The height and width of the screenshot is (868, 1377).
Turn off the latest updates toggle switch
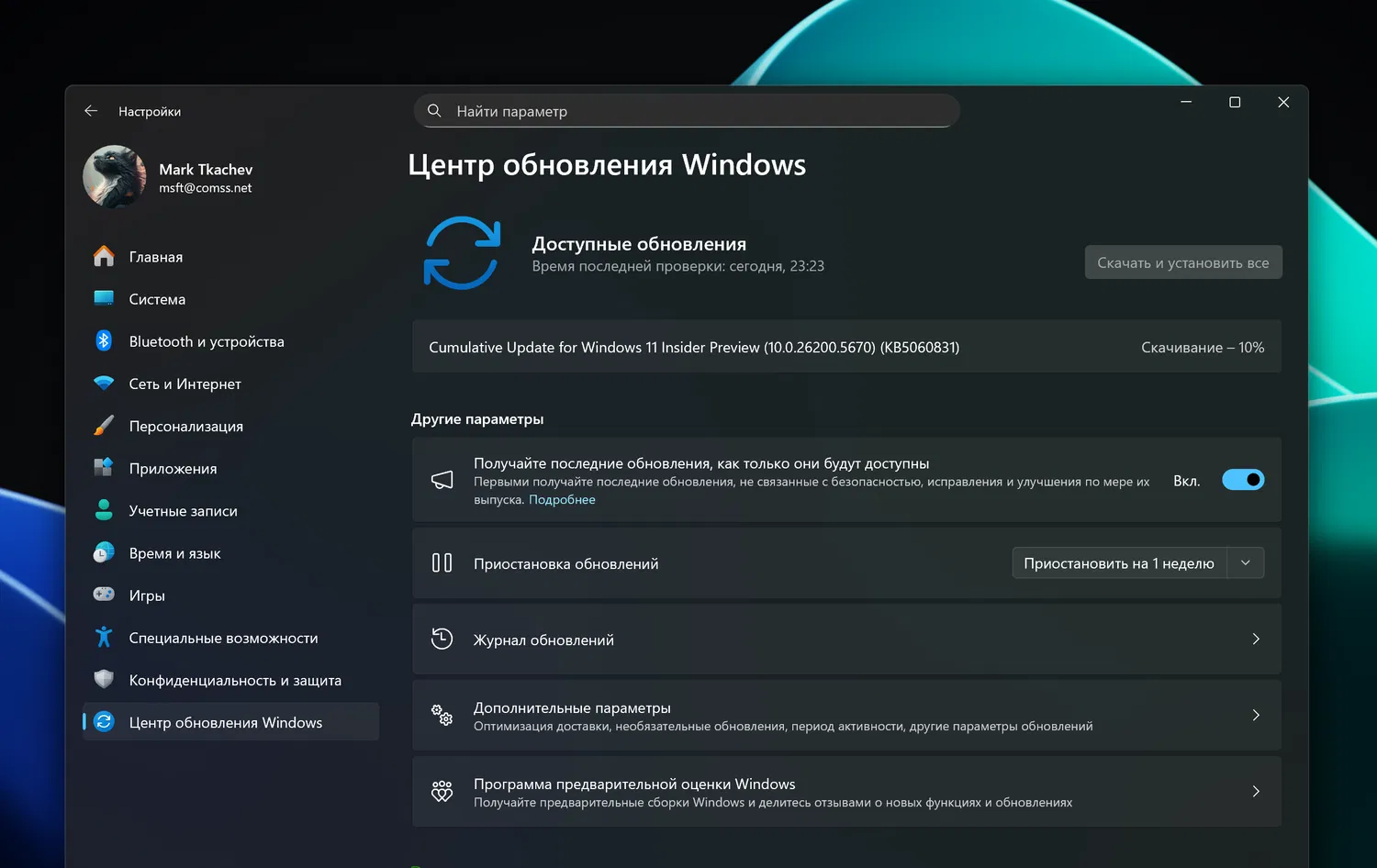[1243, 480]
